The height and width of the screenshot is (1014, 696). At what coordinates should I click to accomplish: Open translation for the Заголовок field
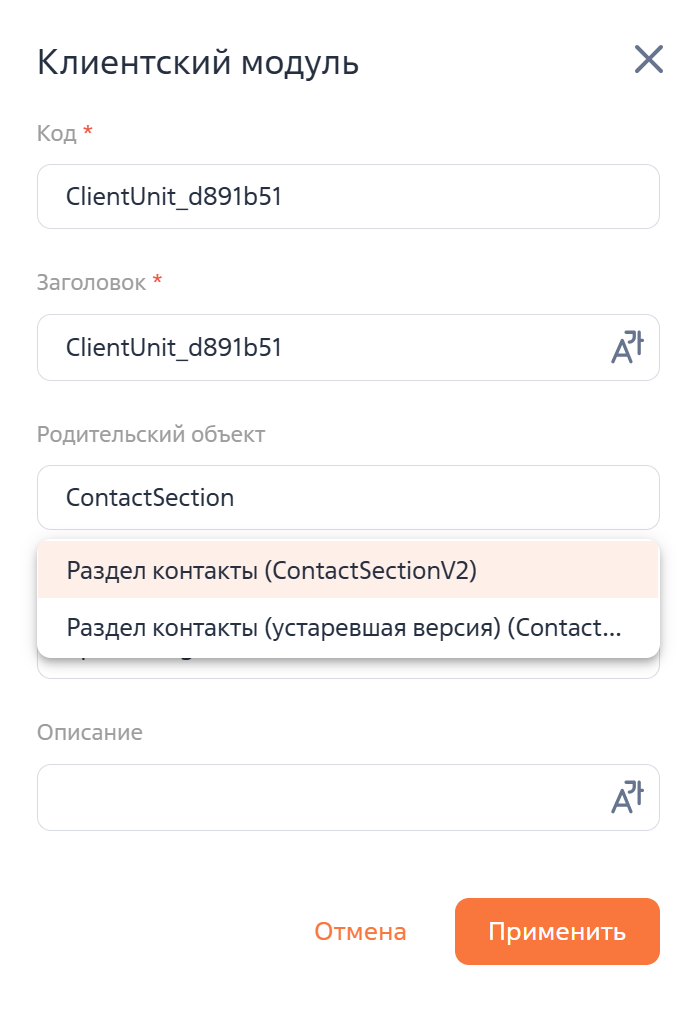627,348
